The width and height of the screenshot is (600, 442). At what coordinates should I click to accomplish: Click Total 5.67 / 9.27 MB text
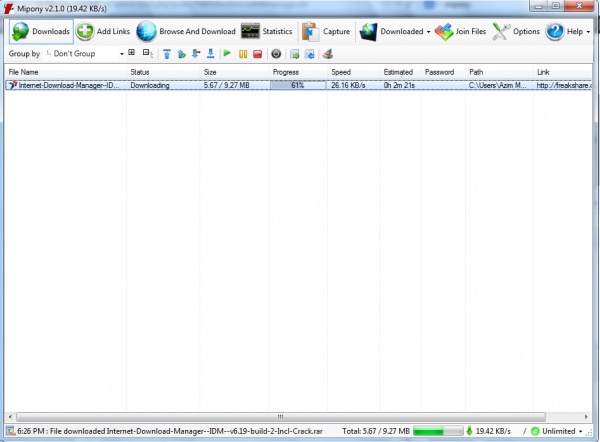[x=376, y=431]
